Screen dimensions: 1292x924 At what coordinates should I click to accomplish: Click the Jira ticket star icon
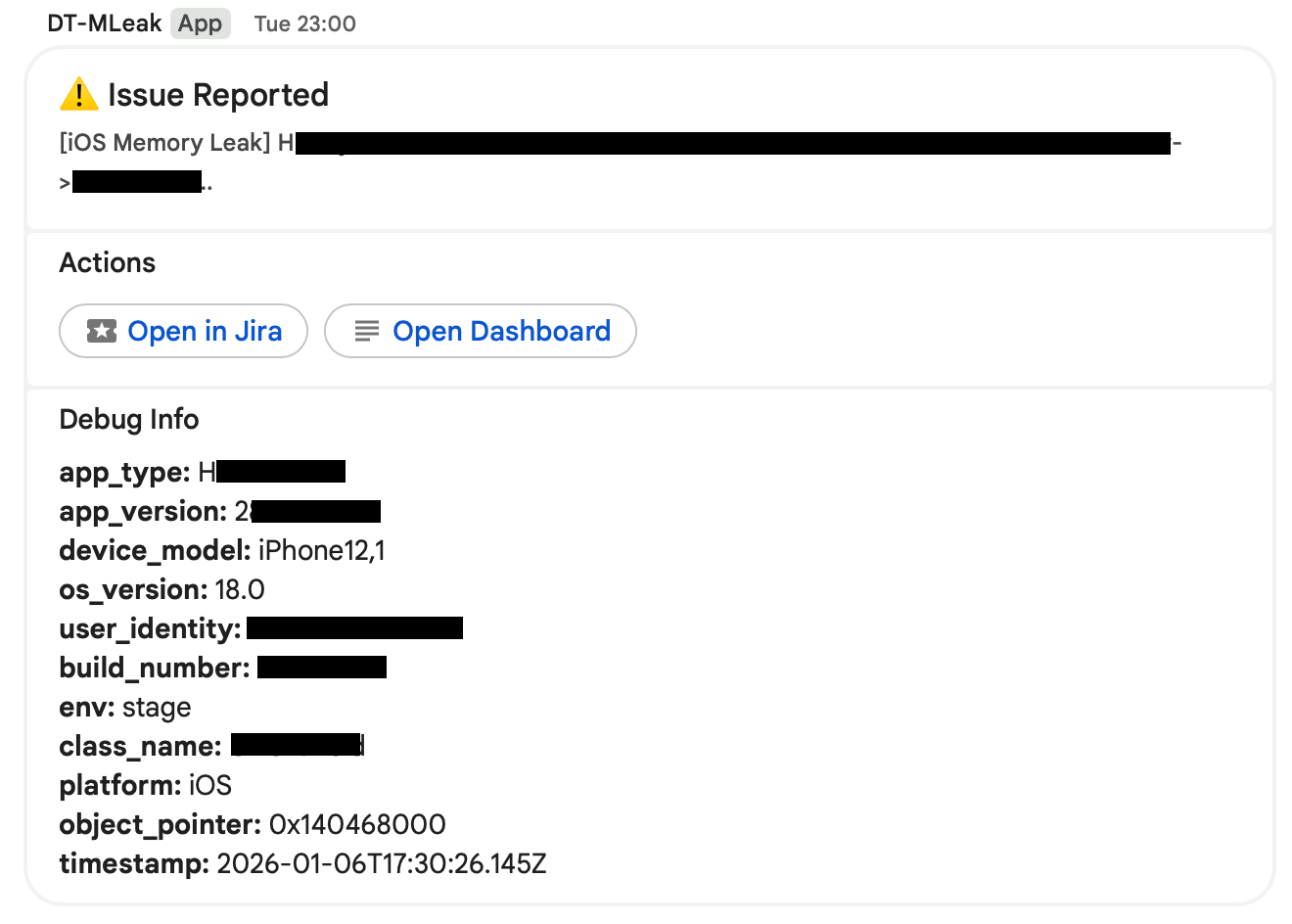(x=102, y=331)
